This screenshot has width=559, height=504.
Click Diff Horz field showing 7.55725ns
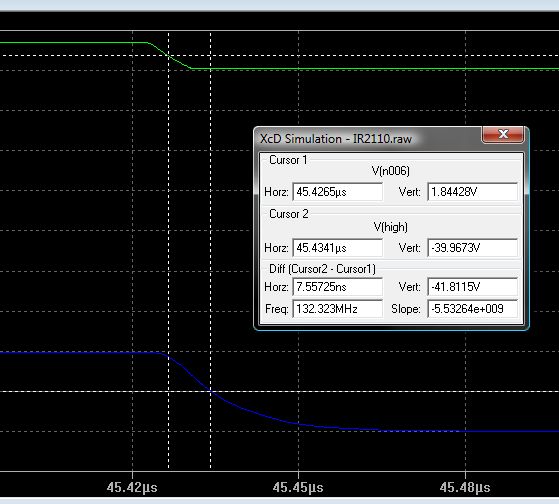tap(337, 287)
